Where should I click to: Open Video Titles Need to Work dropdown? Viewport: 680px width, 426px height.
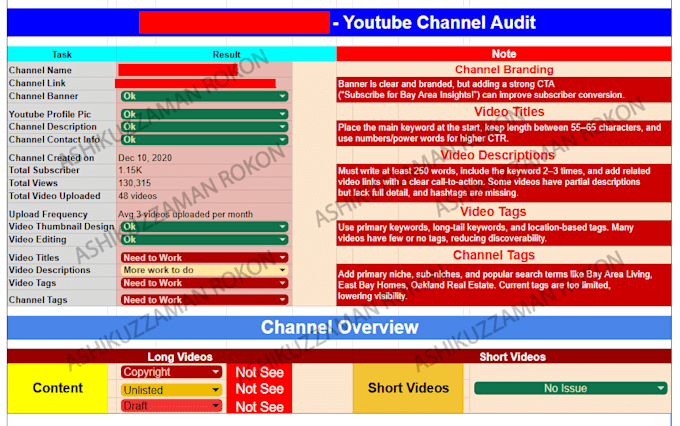pos(204,258)
